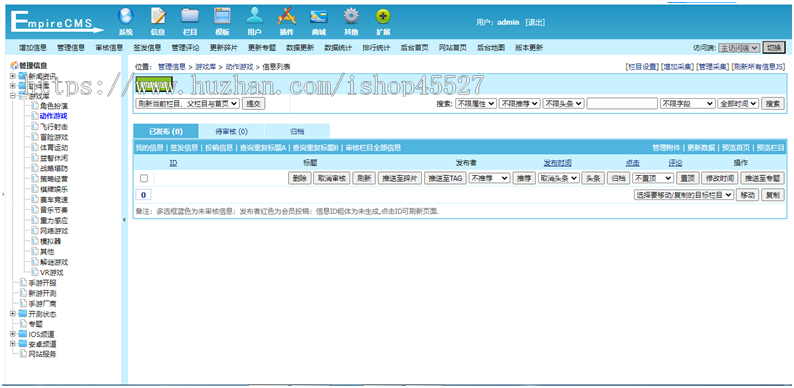Expand the 安卓频道 tree node
This screenshot has height=388, width=794.
pos(13,344)
